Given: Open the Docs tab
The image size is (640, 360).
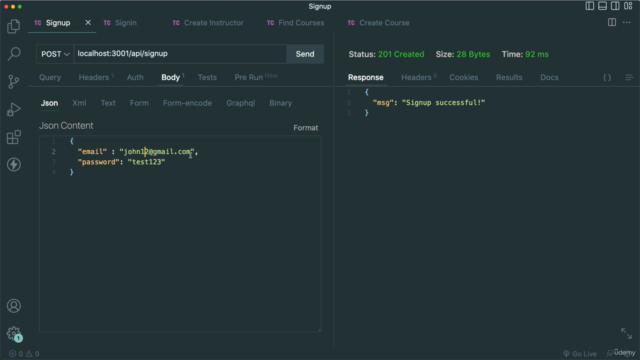Looking at the screenshot, I should click(549, 78).
